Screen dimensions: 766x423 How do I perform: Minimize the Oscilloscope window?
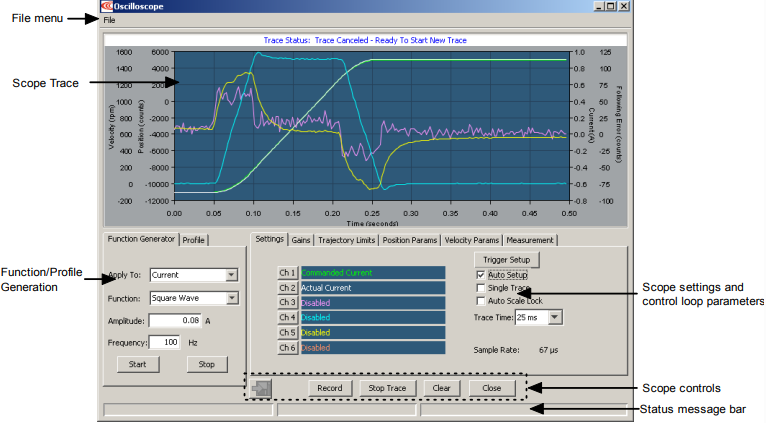[599, 6]
